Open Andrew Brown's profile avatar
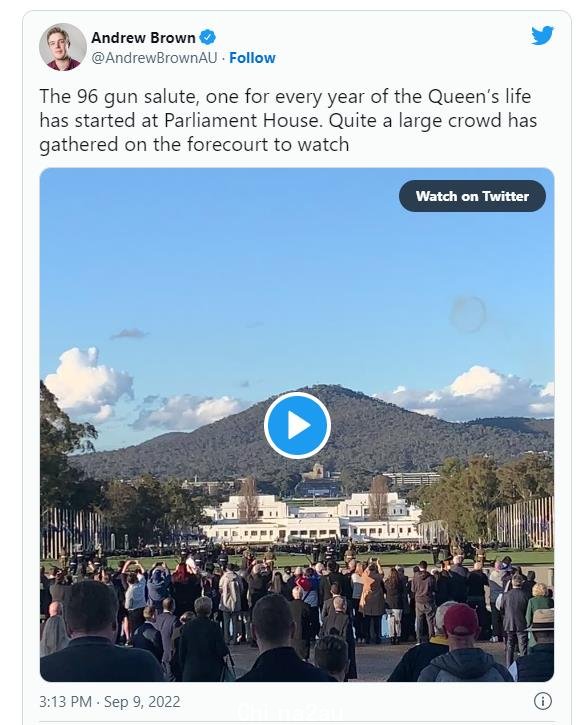The width and height of the screenshot is (580, 725). coord(62,47)
